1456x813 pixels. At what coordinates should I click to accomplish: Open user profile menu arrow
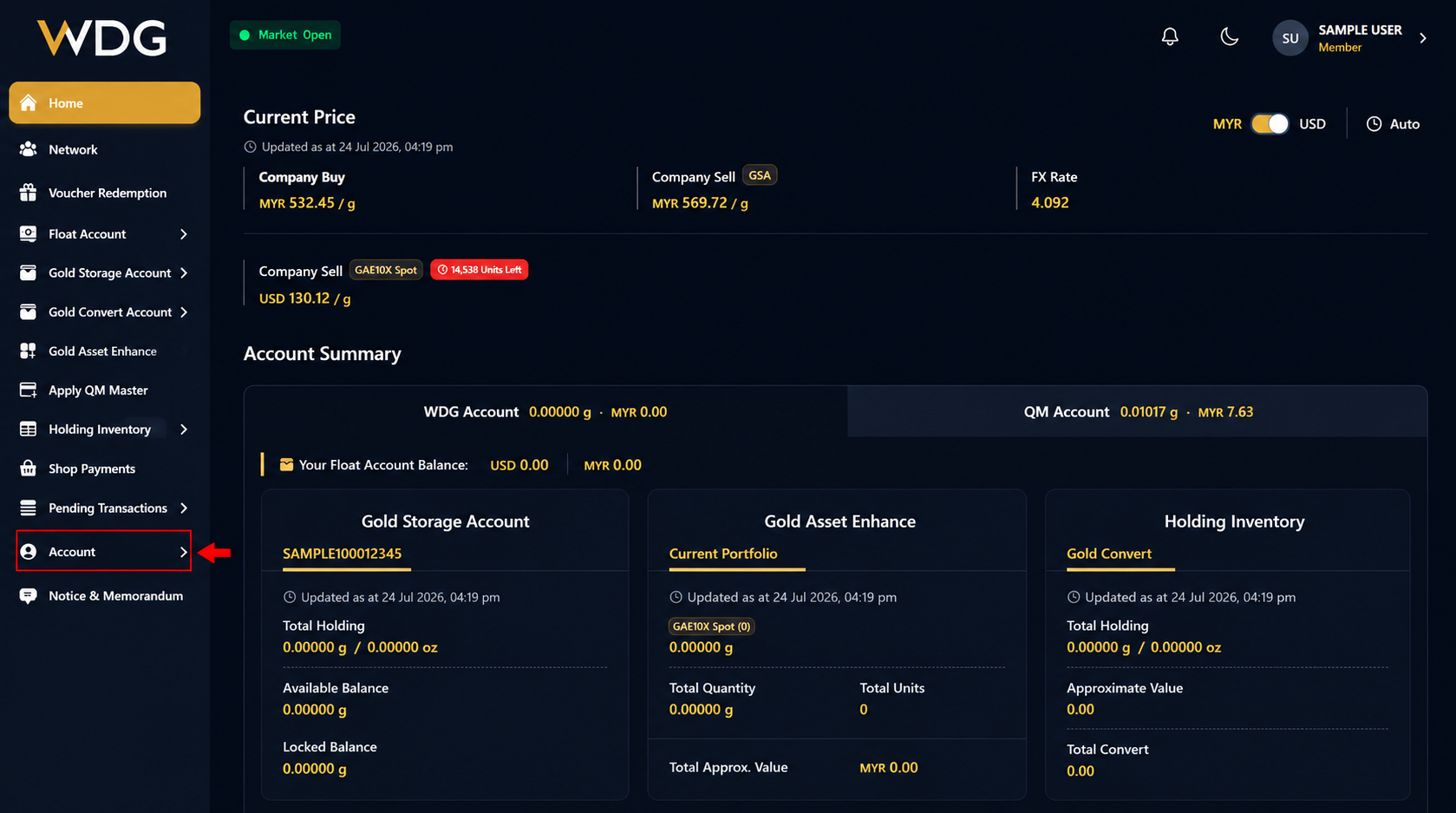point(1423,38)
